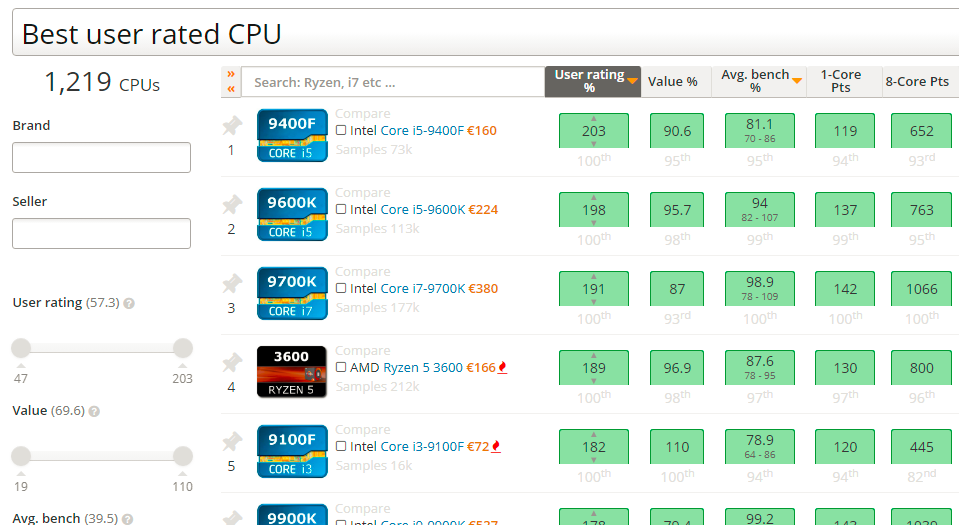Screen dimensions: 959x525
Task: Open the 3600 Ryzen 5 product image
Action: [x=292, y=372]
